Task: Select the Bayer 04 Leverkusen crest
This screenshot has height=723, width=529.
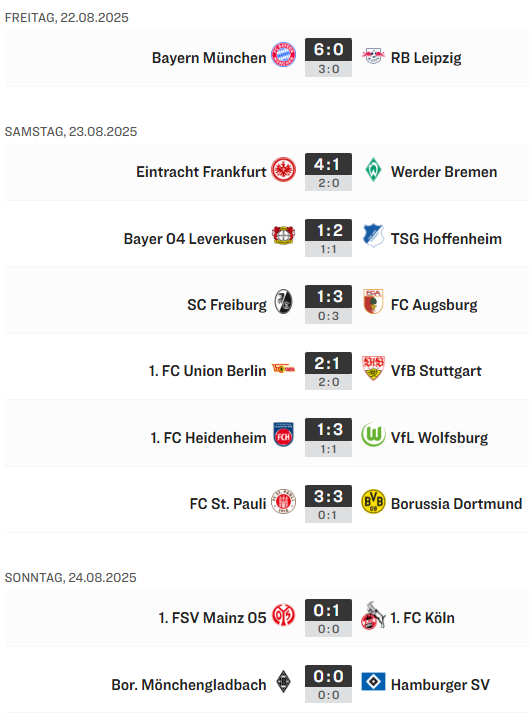Action: (x=283, y=236)
